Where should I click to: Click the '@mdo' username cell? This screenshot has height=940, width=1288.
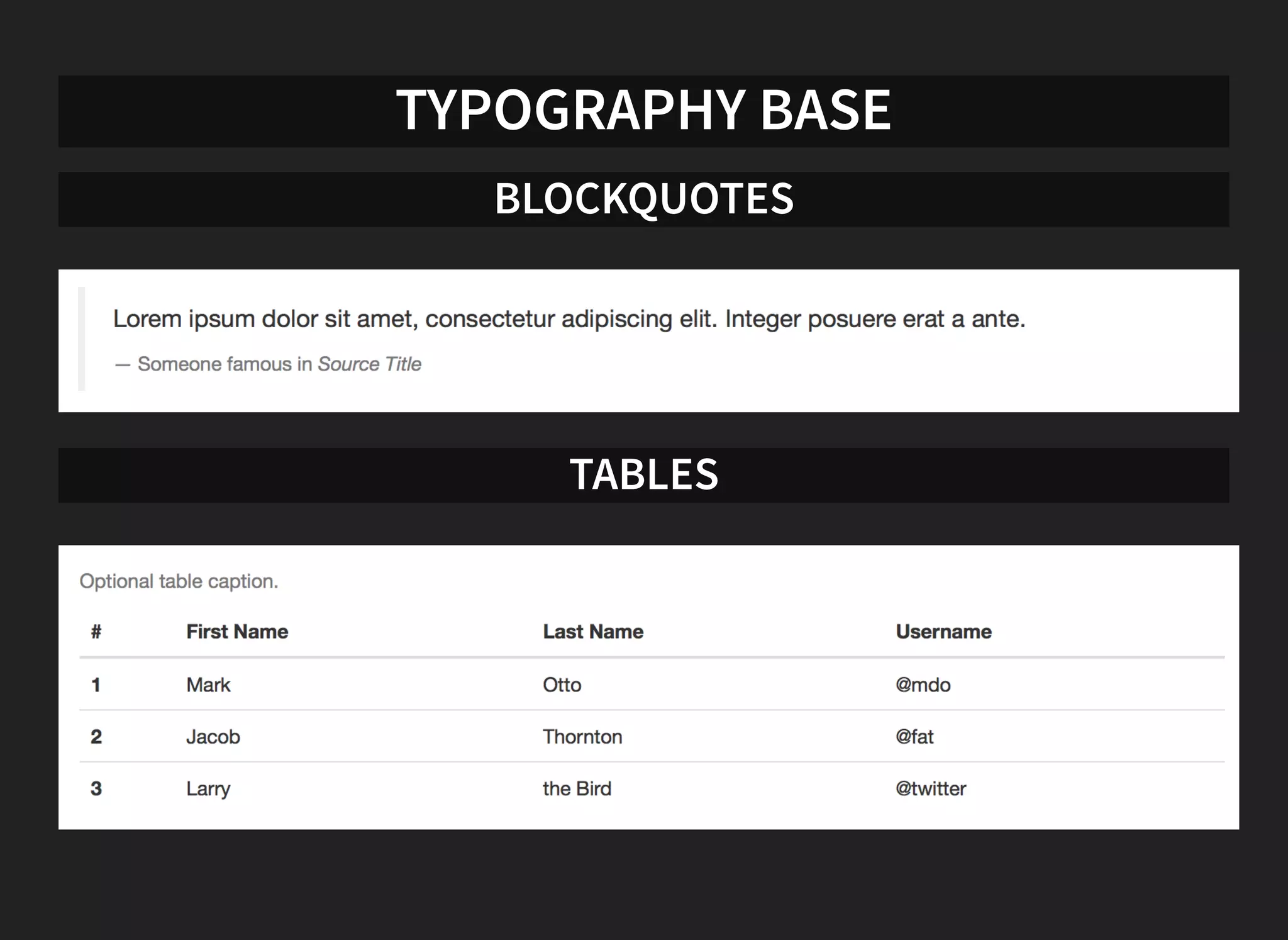923,685
